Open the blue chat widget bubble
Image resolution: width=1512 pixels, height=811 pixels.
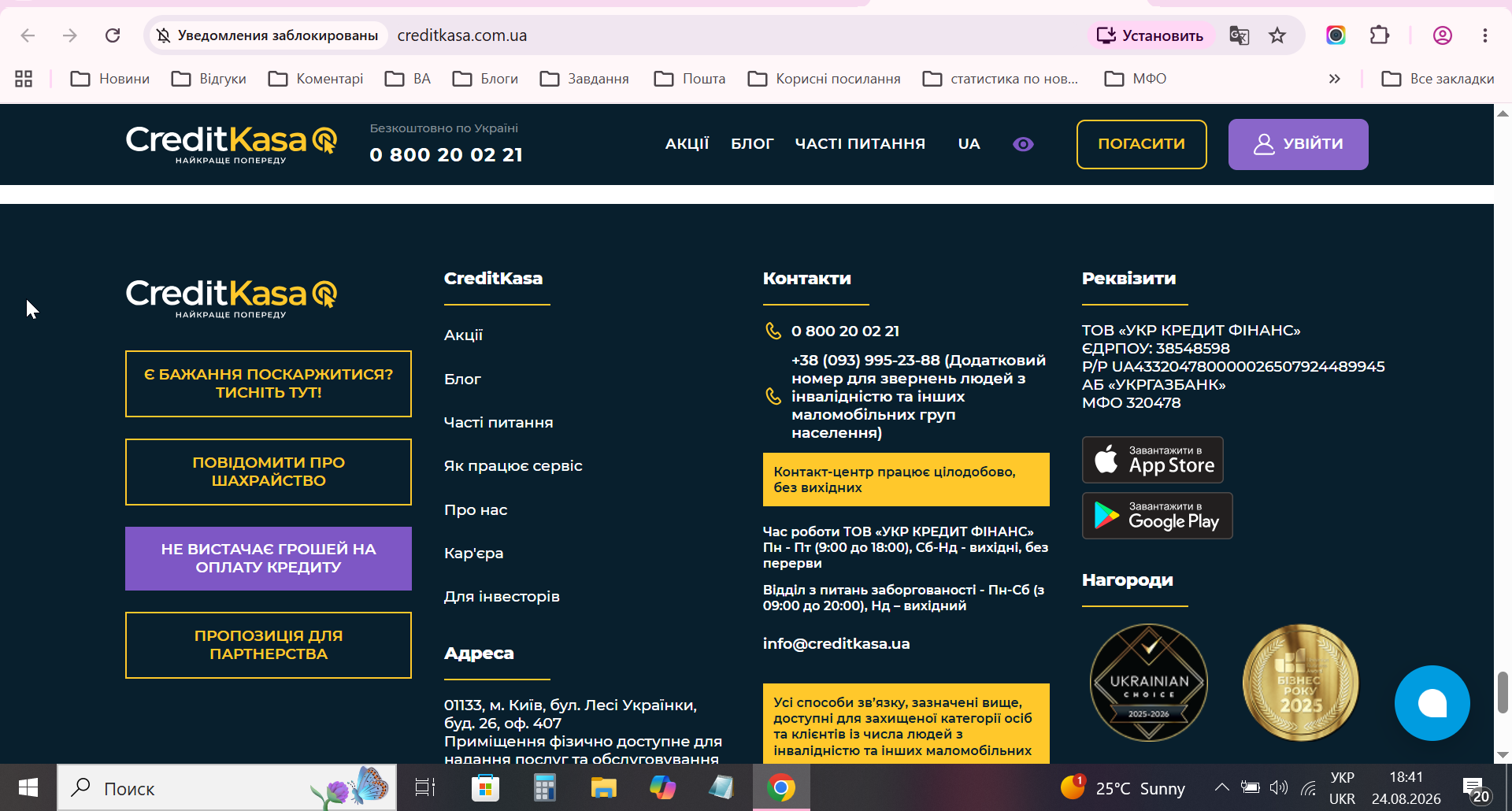(1432, 703)
